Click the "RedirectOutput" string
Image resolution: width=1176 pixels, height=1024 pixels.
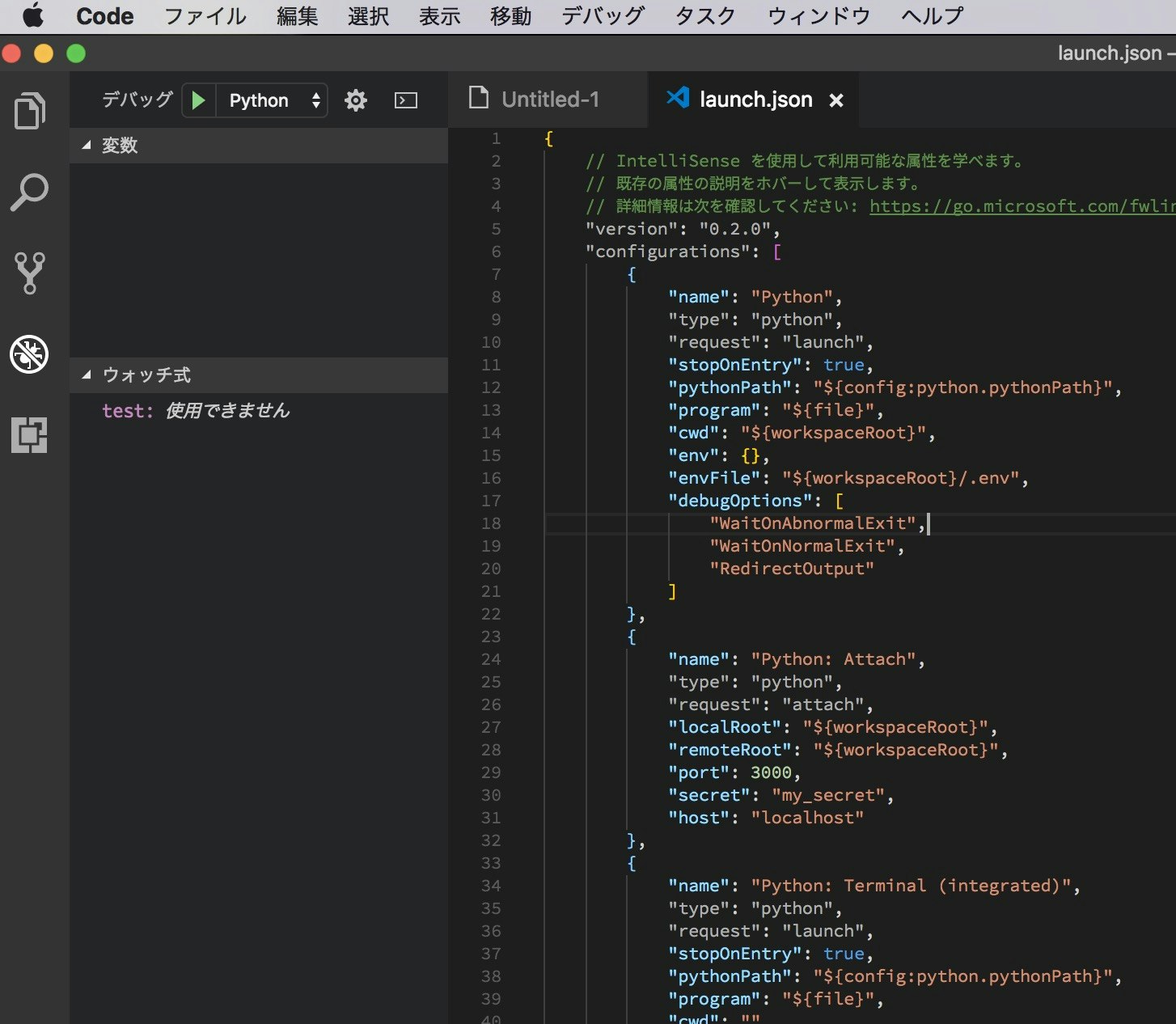pyautogui.click(x=792, y=569)
